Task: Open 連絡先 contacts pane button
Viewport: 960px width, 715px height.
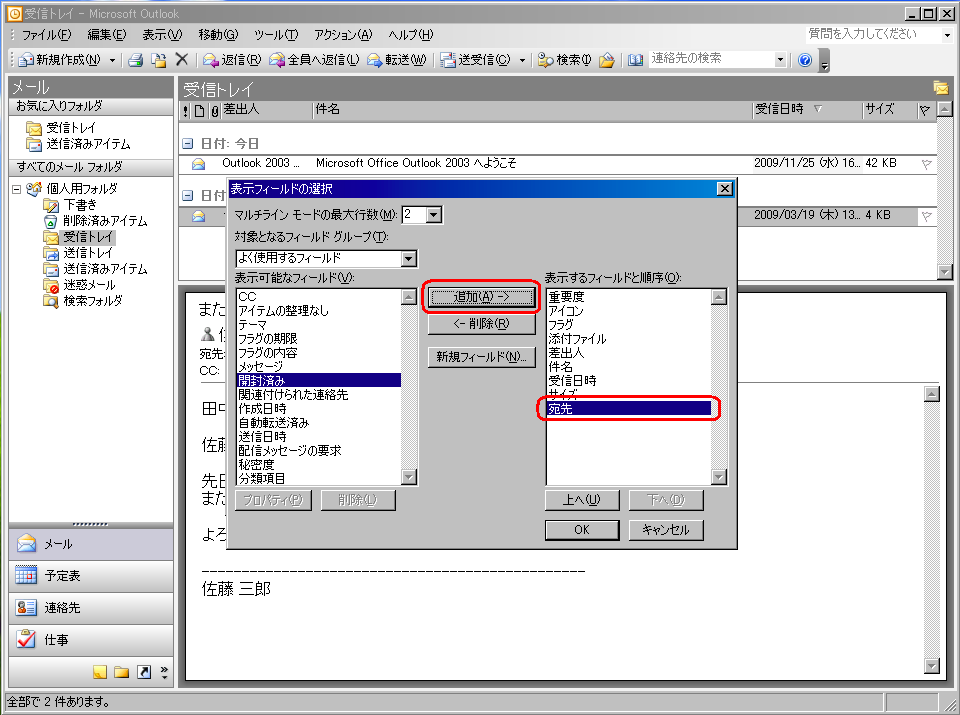Action: click(x=91, y=608)
